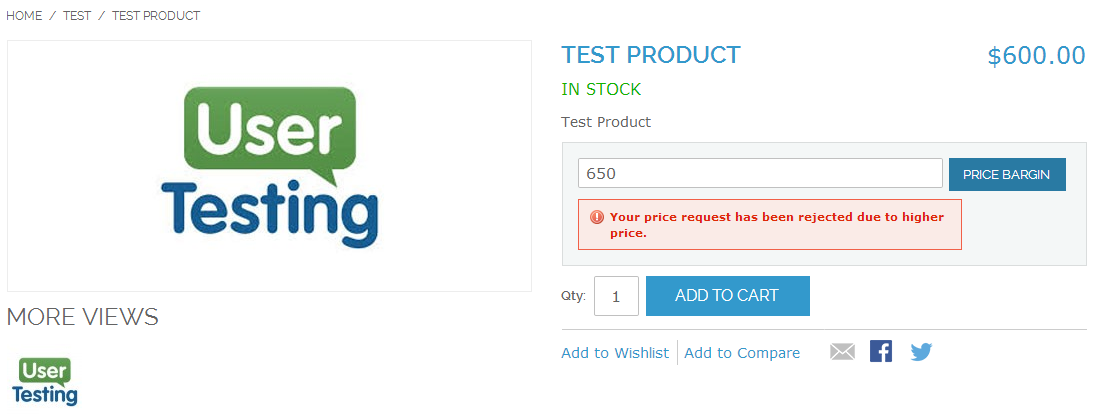The image size is (1100, 414).
Task: Click the TEST PRODUCT title heading
Action: click(x=651, y=55)
